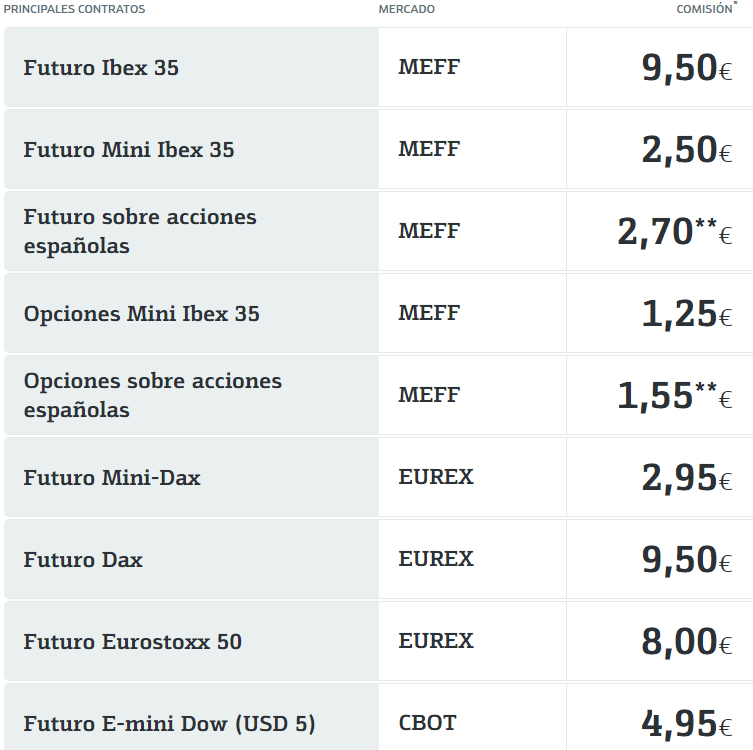Select the Futuro Mini Ibex 35 row label
753x750 pixels.
129,150
